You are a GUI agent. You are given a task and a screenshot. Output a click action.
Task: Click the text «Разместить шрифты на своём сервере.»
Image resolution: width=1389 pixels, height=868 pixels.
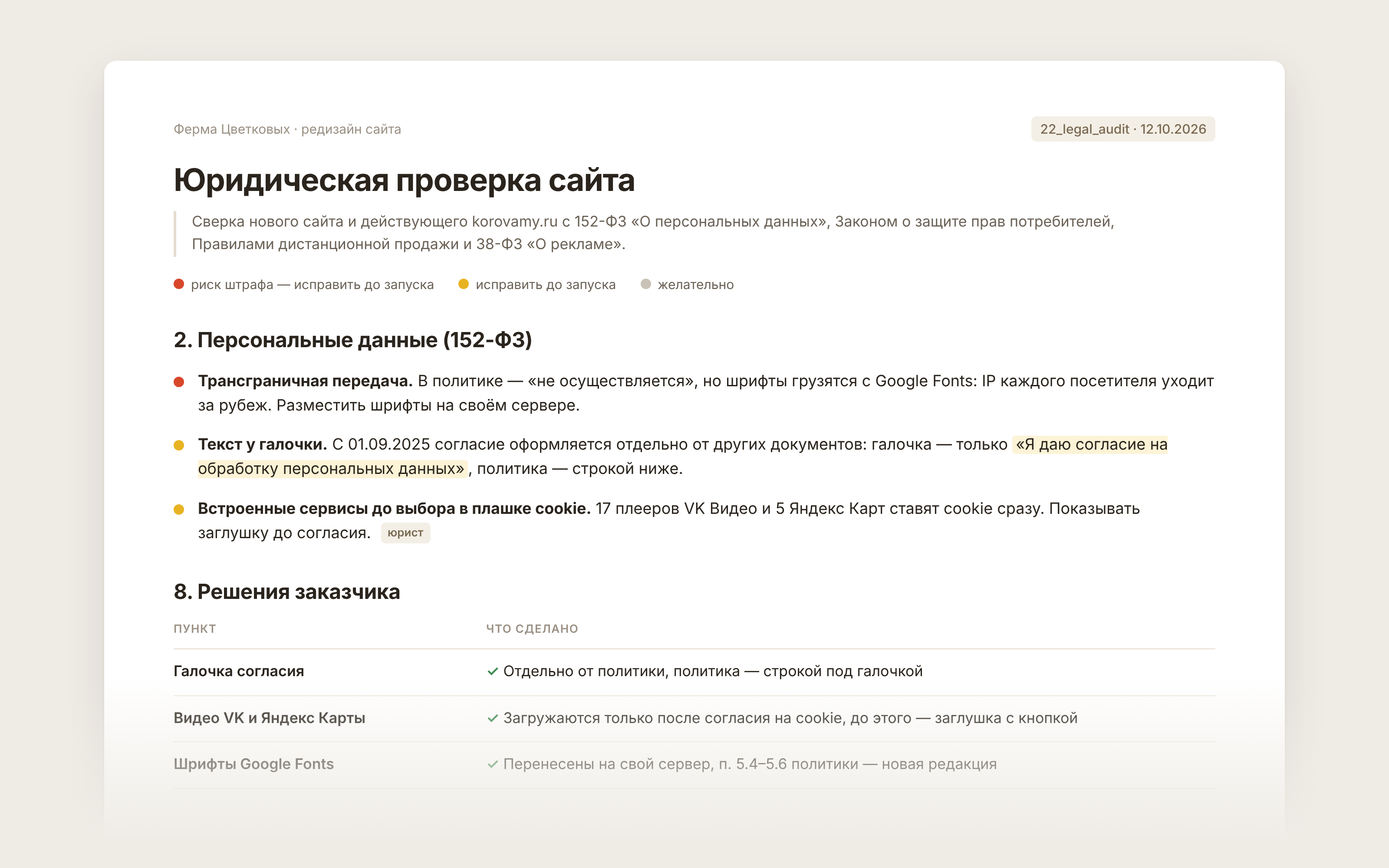click(428, 405)
